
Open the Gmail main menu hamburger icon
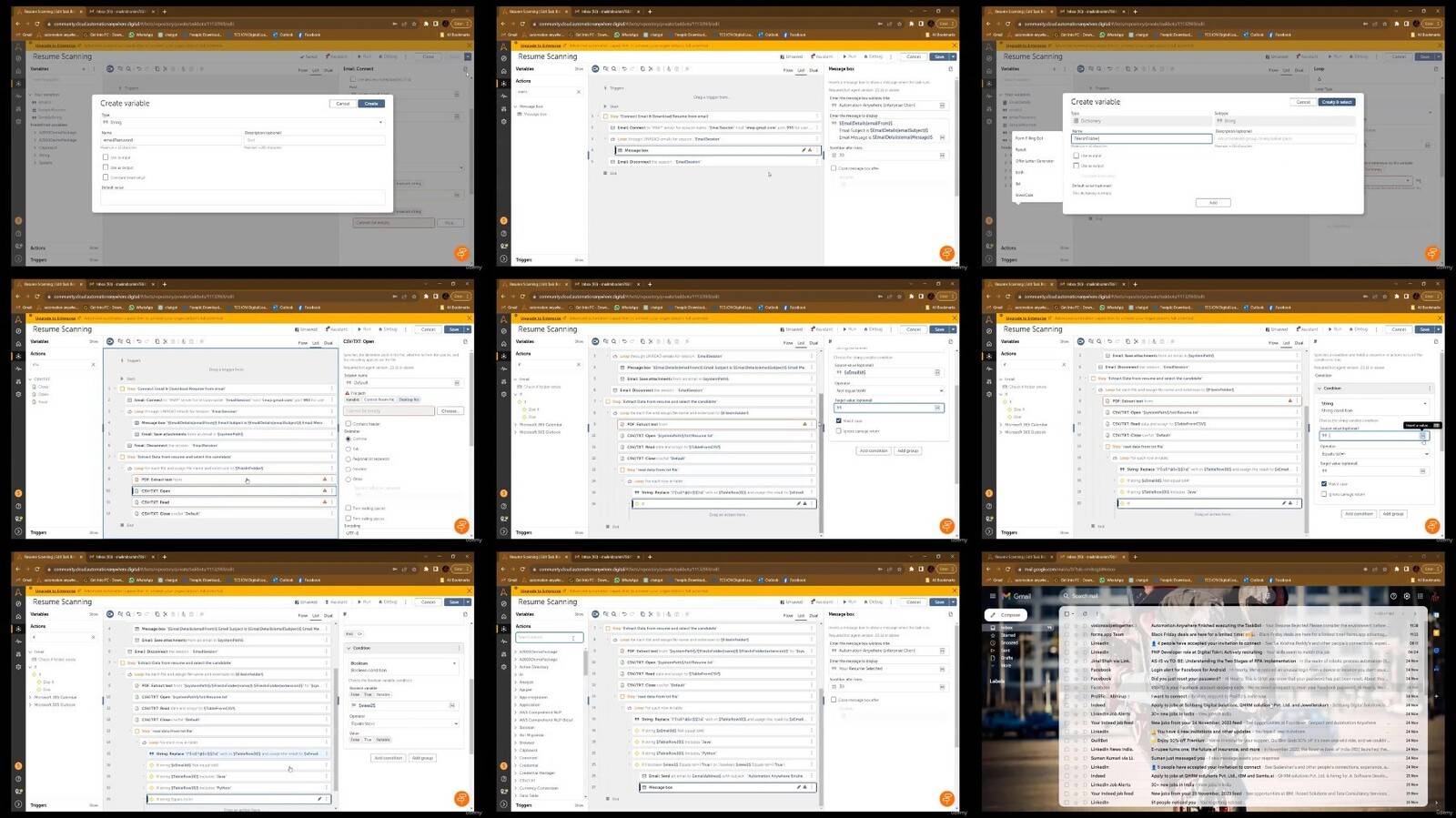tap(992, 596)
